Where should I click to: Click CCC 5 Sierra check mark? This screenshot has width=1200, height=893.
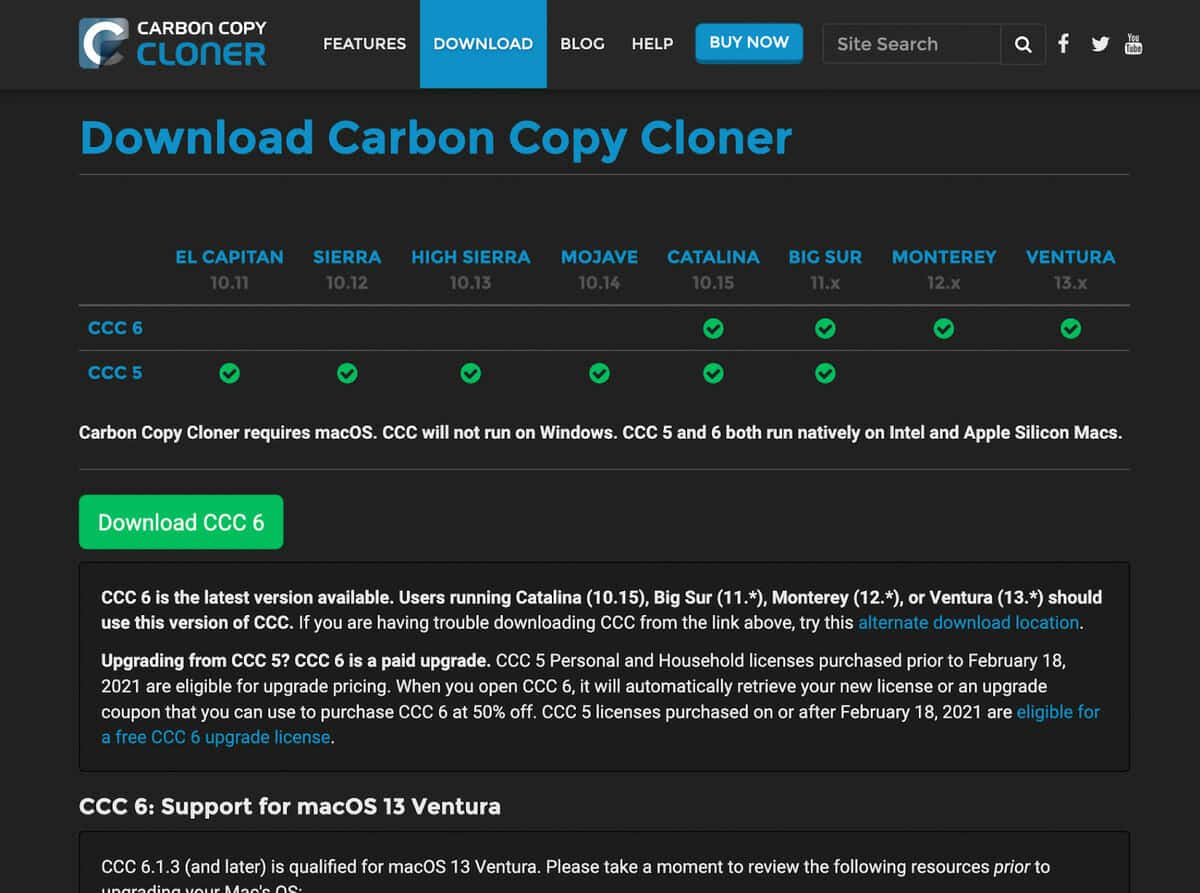coord(347,373)
